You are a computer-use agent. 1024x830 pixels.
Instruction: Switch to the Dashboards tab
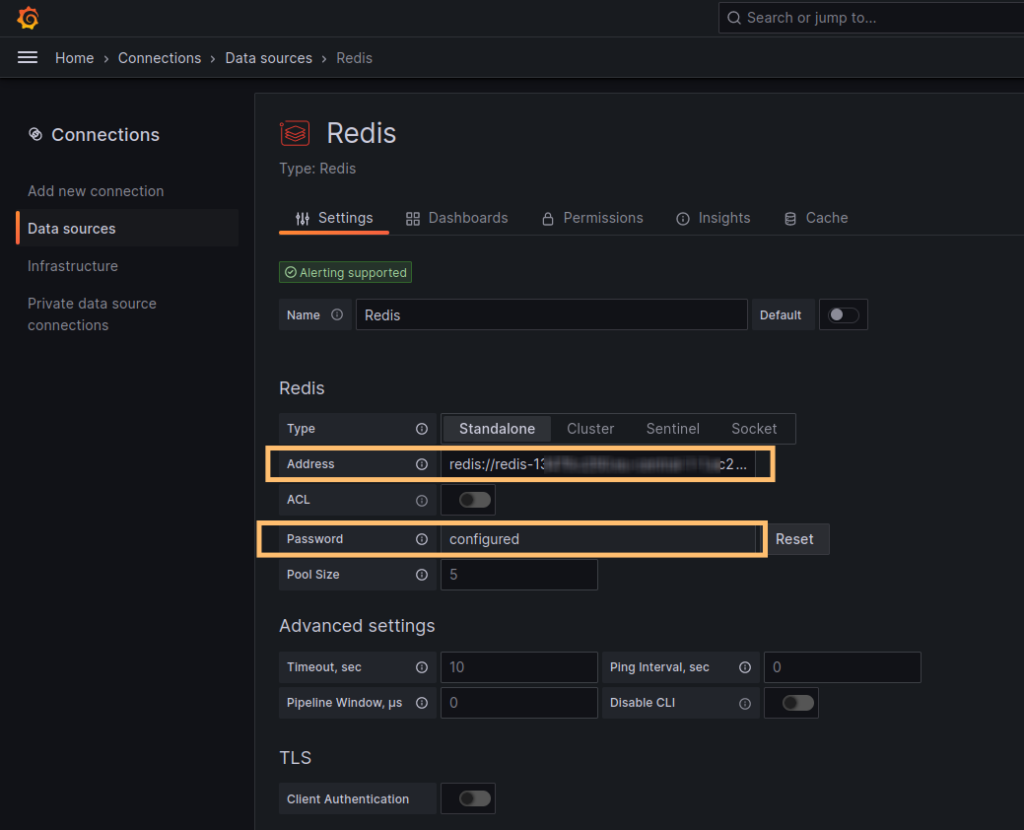coord(456,218)
